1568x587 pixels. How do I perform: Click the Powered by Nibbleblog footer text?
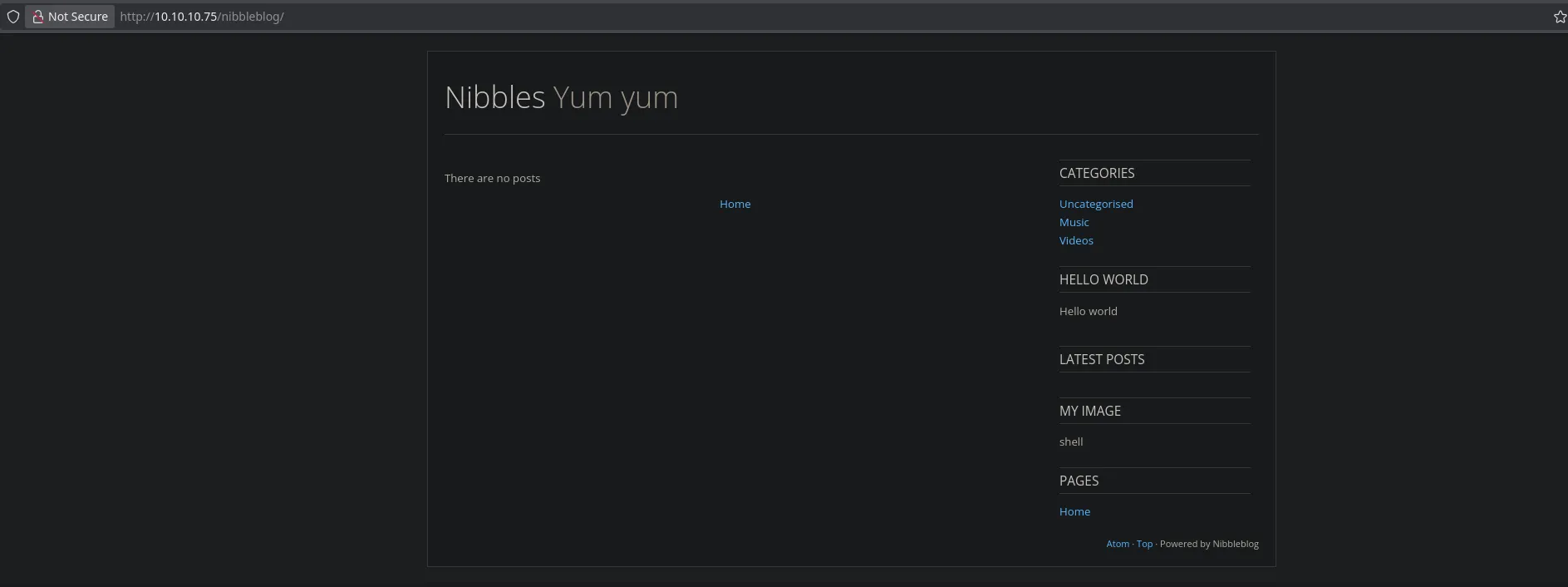click(x=1209, y=544)
